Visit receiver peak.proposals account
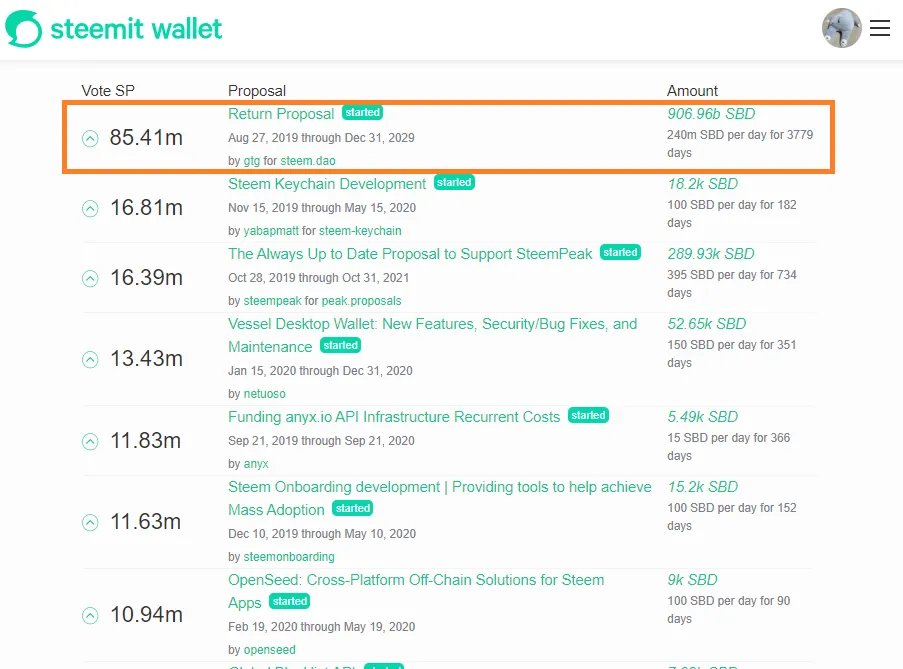This screenshot has width=903, height=669. click(362, 301)
